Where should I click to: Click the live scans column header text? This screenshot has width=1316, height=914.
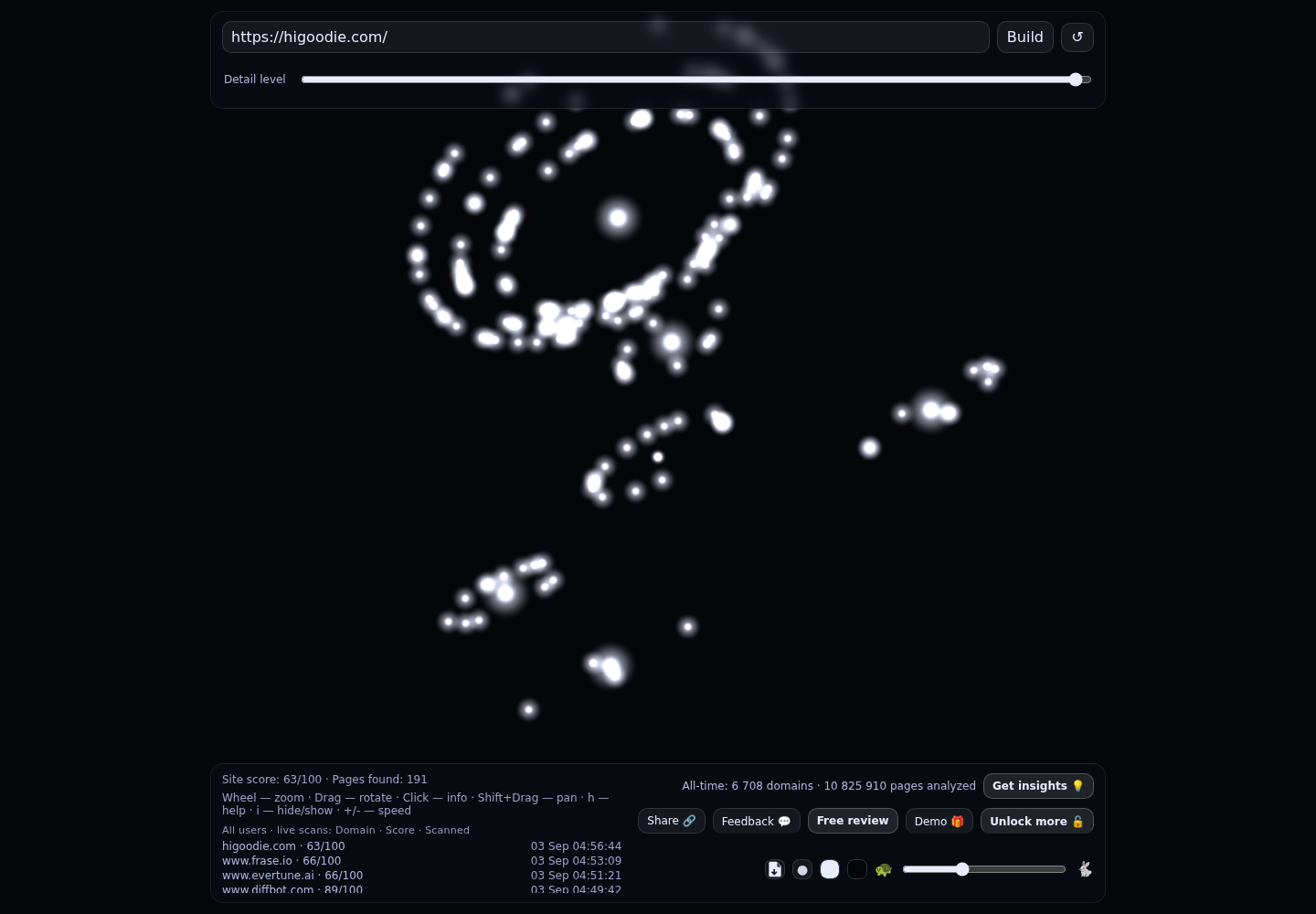tap(345, 830)
